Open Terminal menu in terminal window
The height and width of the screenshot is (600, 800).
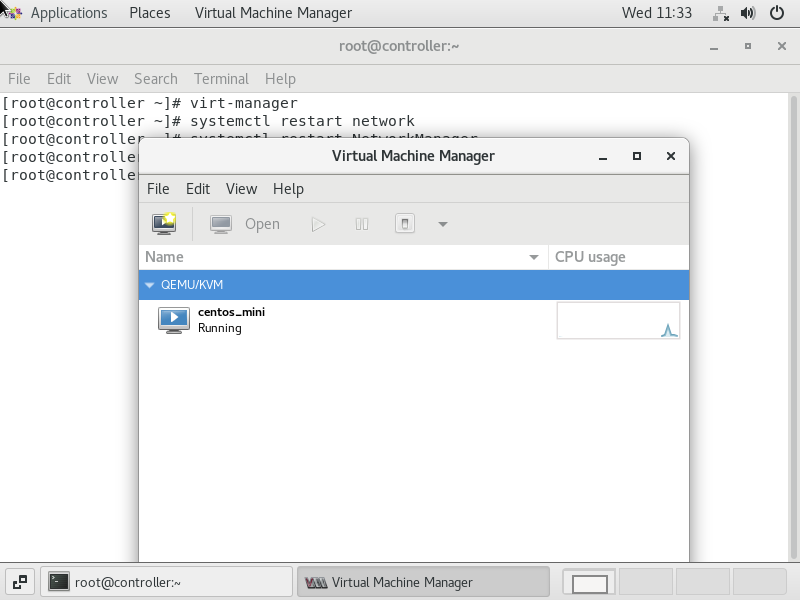tap(221, 79)
